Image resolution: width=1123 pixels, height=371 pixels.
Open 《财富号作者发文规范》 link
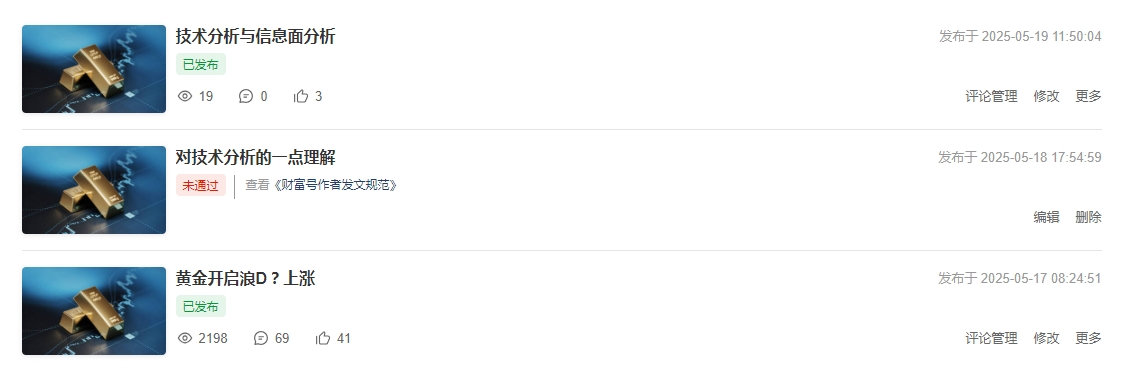coord(335,185)
